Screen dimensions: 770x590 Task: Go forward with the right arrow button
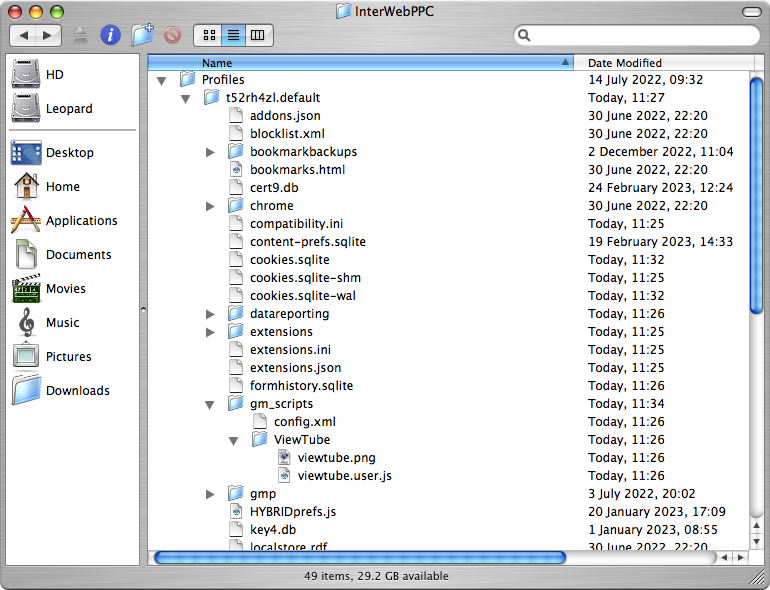48,35
